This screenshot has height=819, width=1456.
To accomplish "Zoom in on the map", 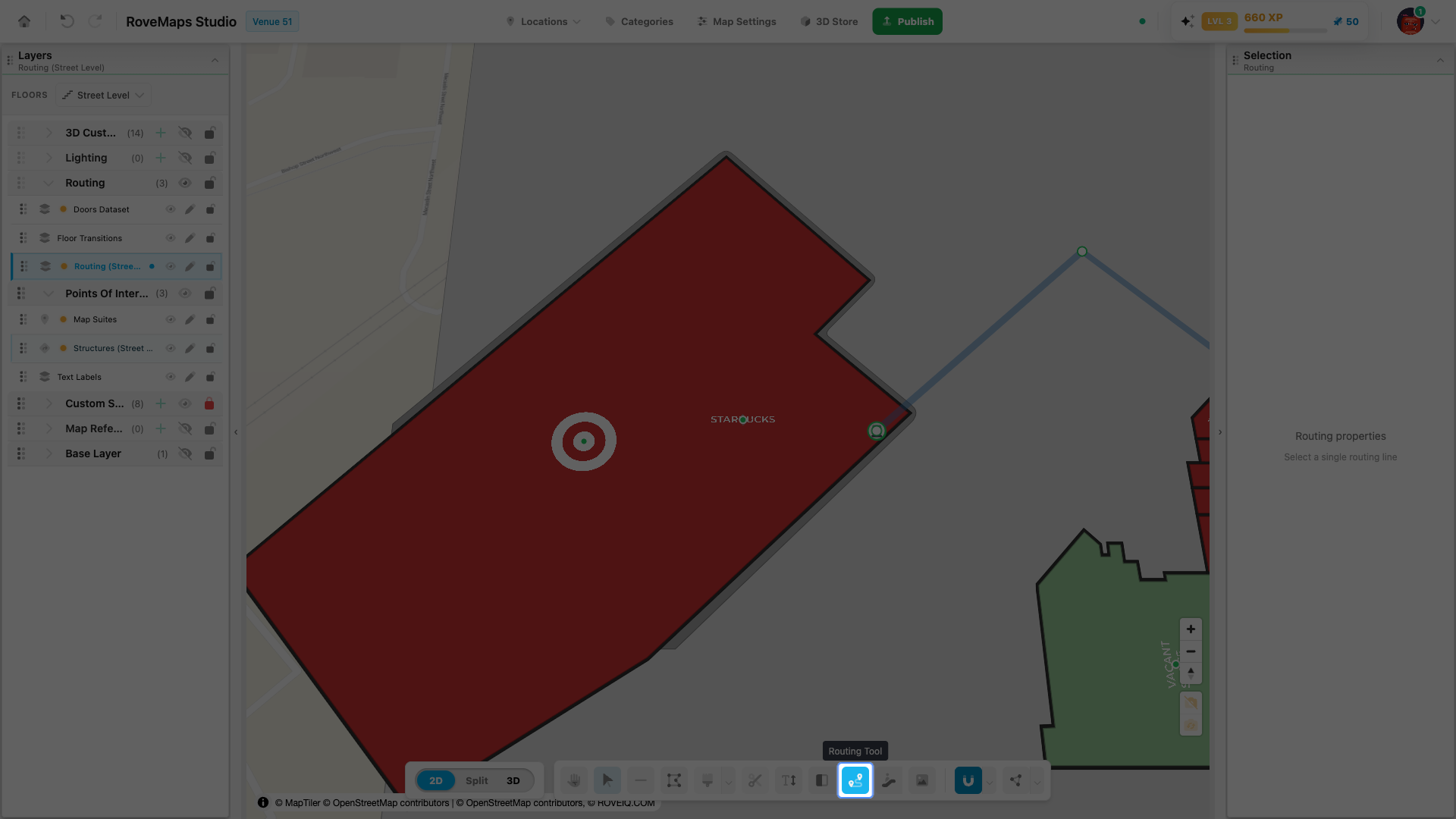I will [1191, 629].
